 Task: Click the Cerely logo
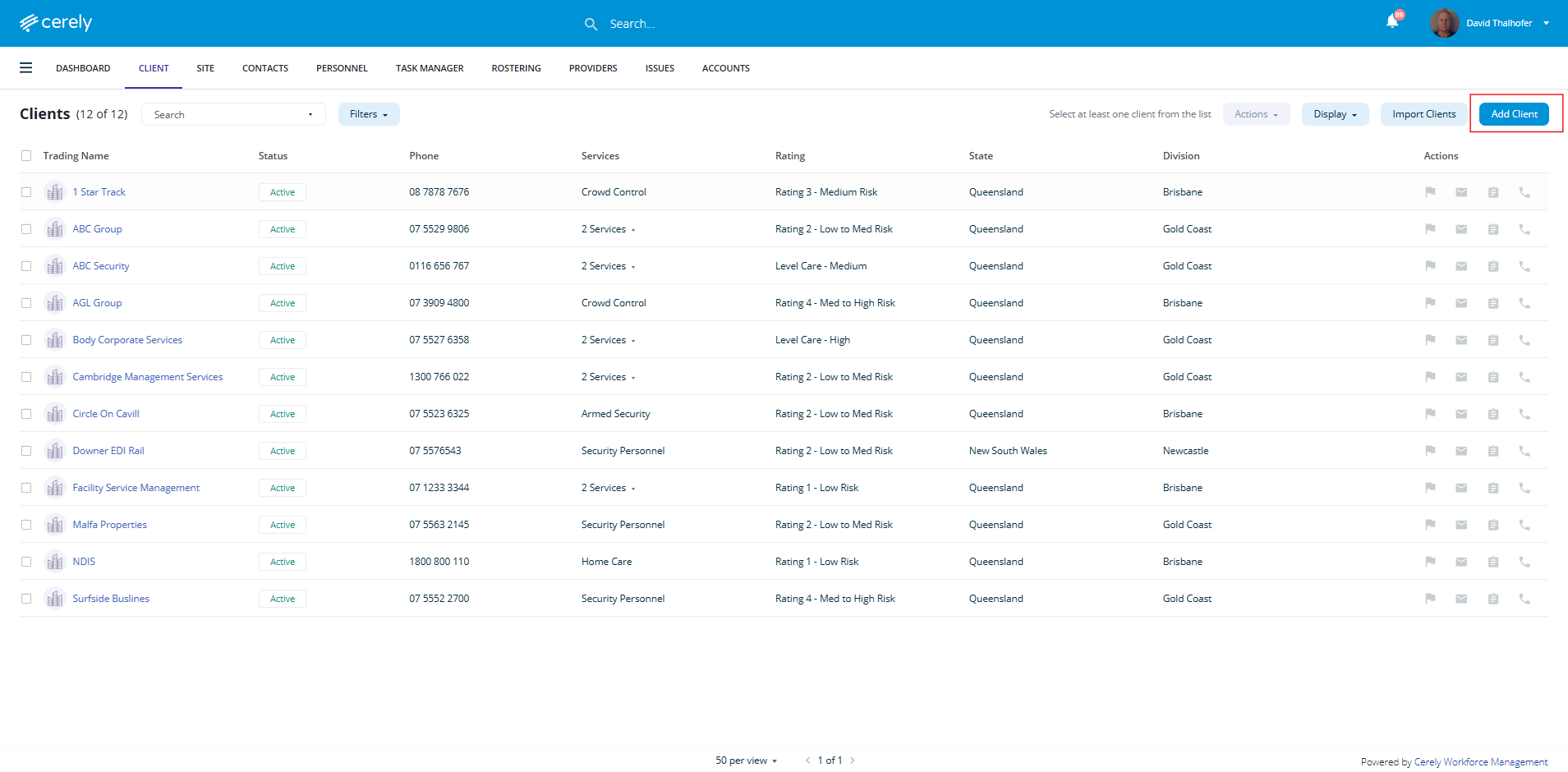(x=56, y=23)
